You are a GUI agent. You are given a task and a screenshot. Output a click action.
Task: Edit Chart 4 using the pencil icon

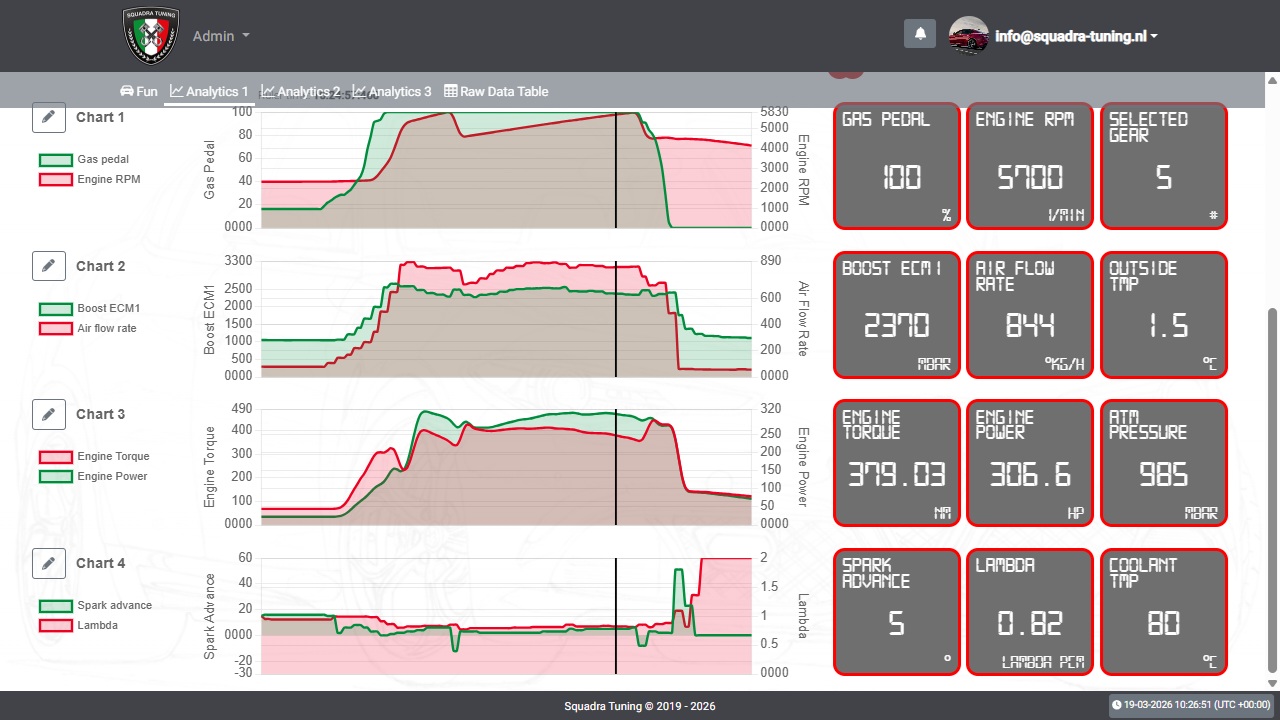click(49, 563)
